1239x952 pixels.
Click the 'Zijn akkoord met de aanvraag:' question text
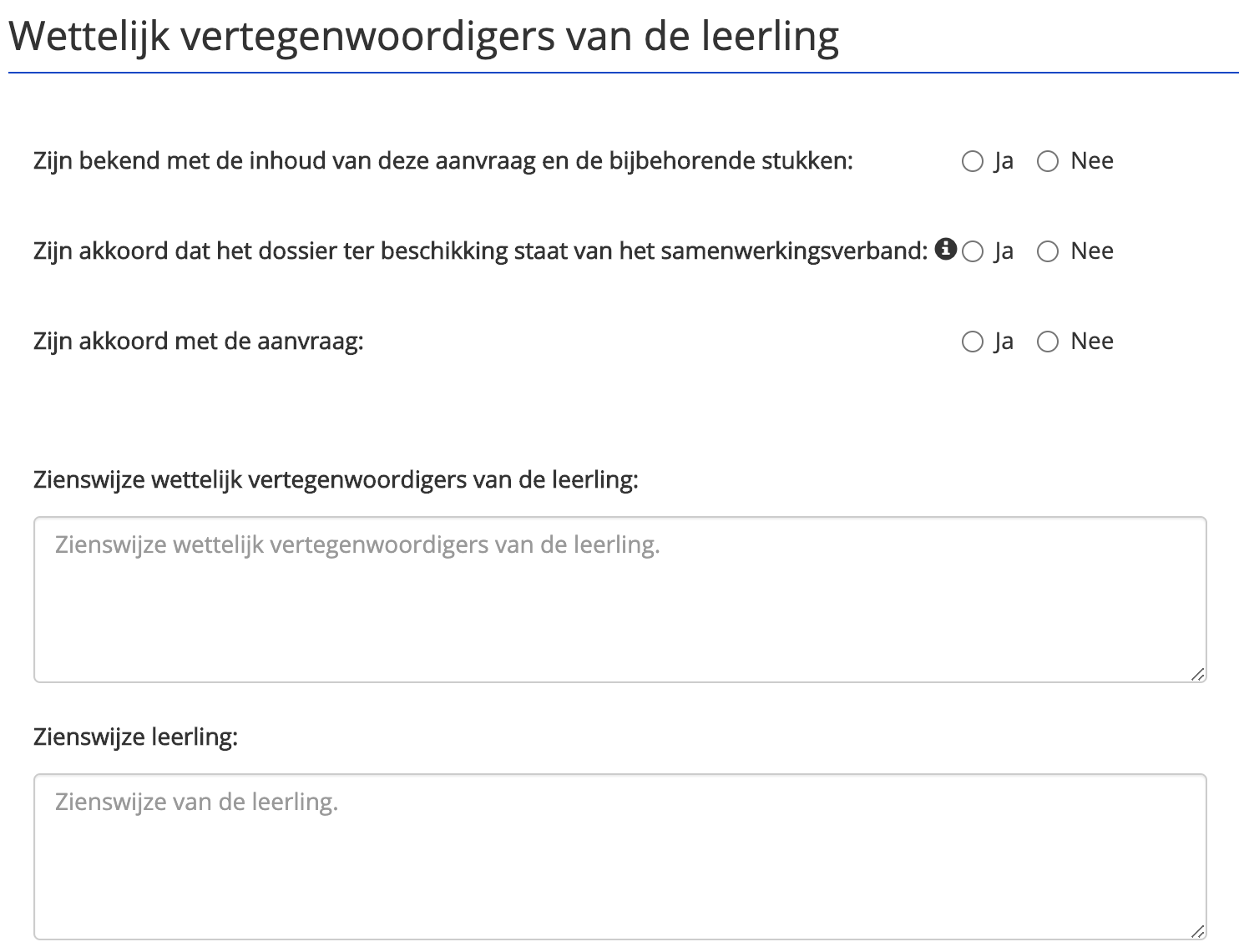coord(199,342)
